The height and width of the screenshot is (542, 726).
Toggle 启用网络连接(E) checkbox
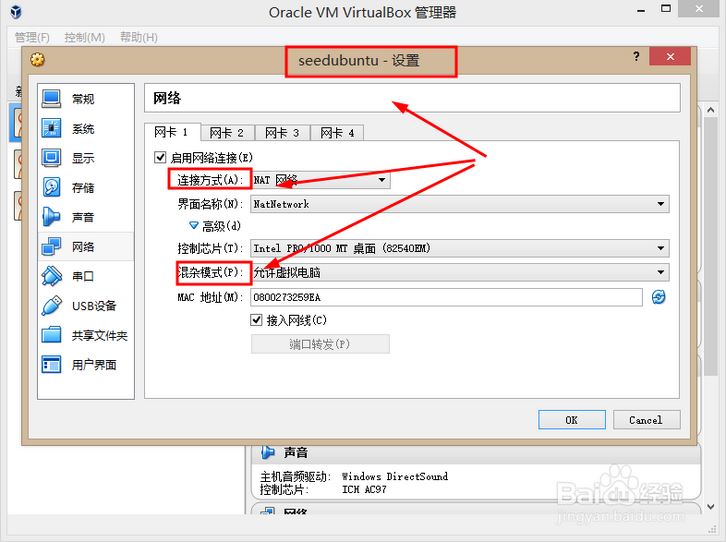point(160,157)
